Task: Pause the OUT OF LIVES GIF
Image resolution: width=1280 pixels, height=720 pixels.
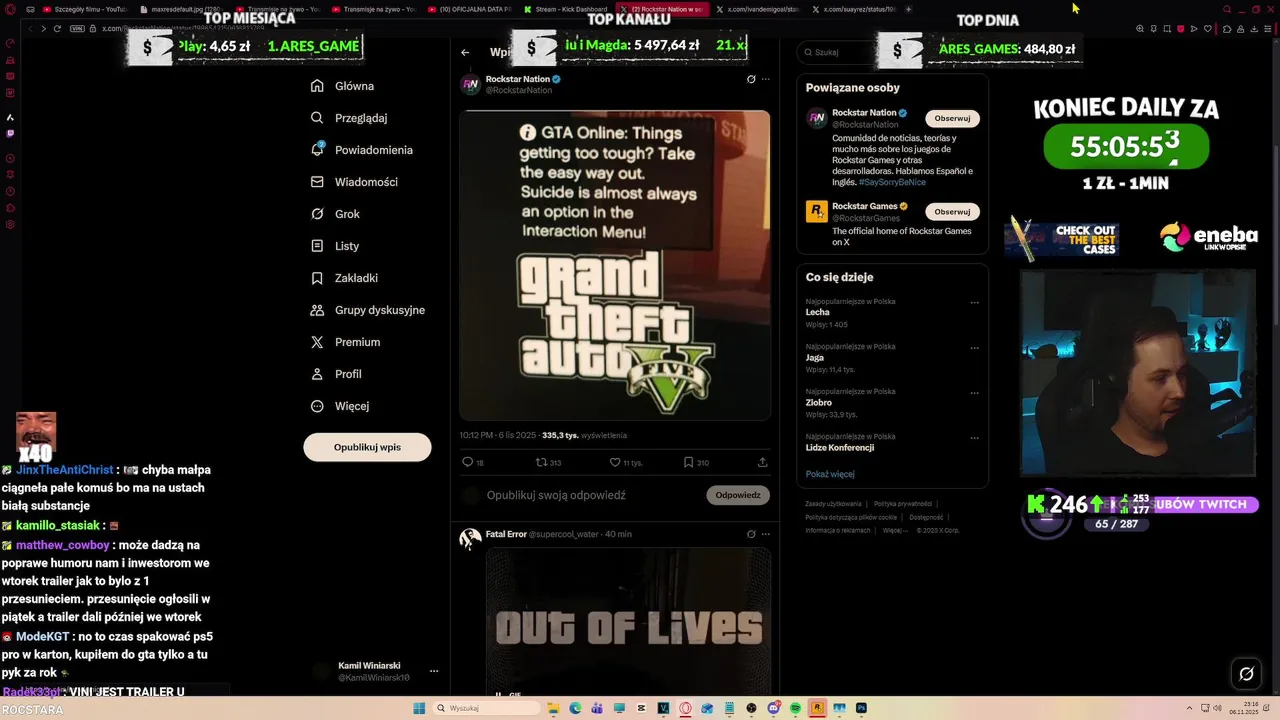Action: tap(498, 693)
